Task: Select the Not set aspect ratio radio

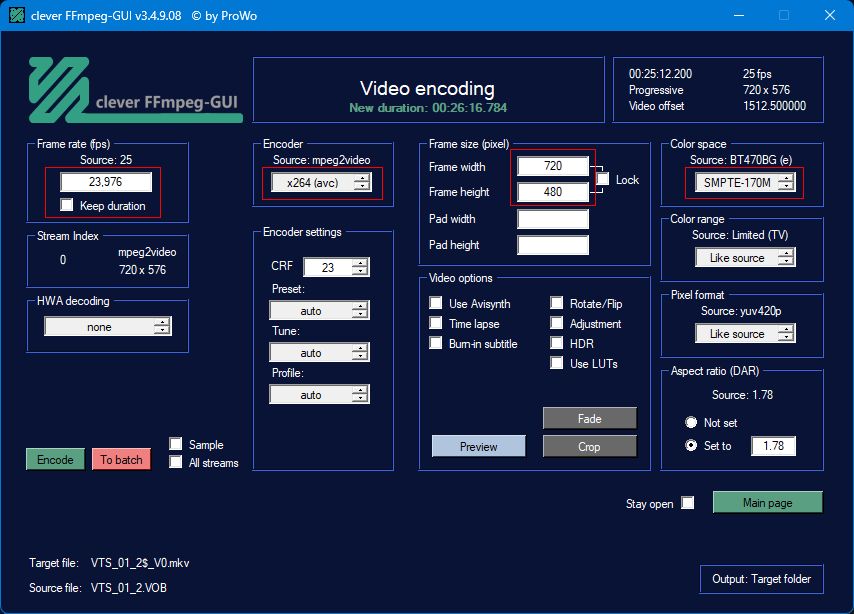Action: tap(691, 422)
